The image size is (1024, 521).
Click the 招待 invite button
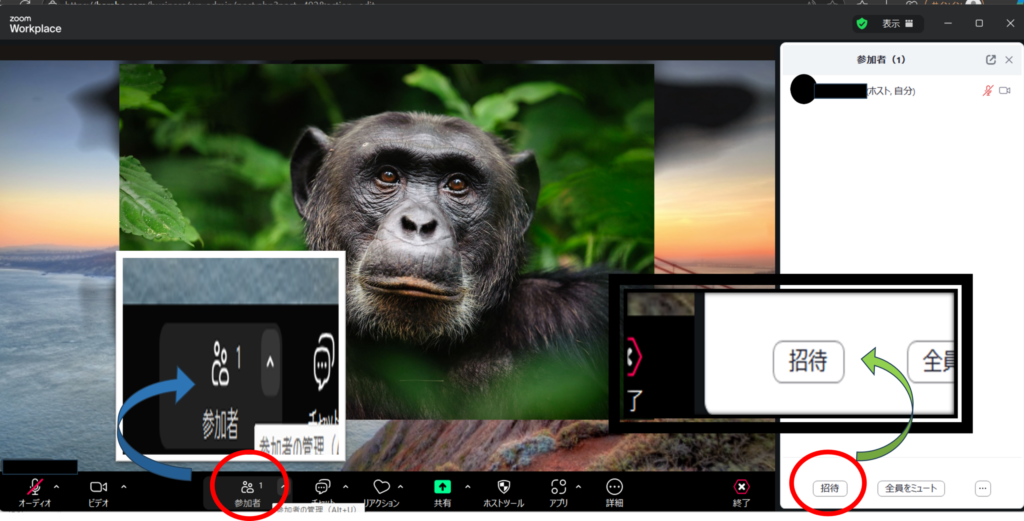point(830,489)
